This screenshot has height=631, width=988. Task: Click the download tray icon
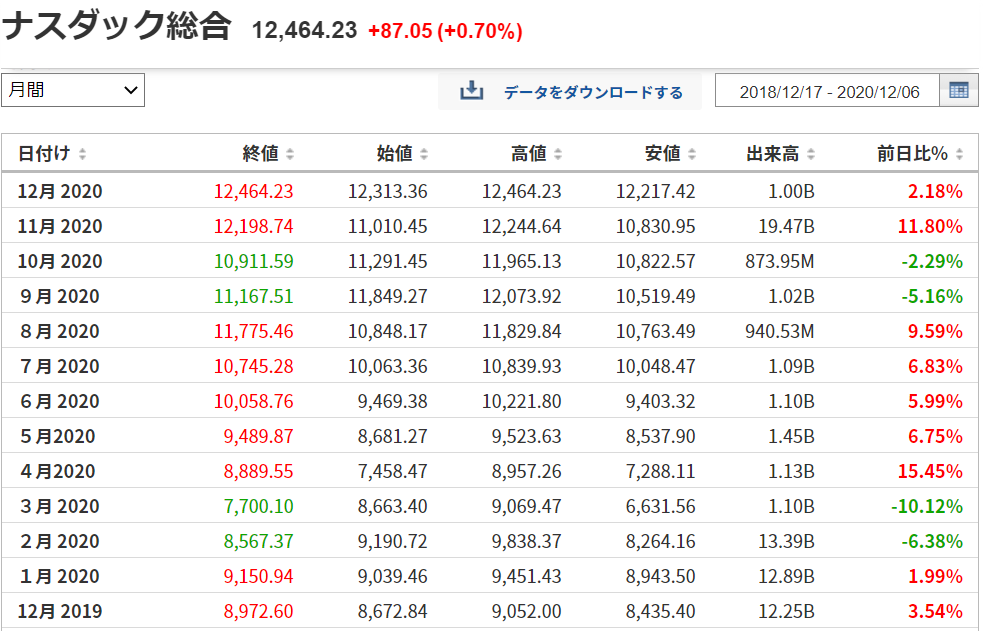pos(471,91)
